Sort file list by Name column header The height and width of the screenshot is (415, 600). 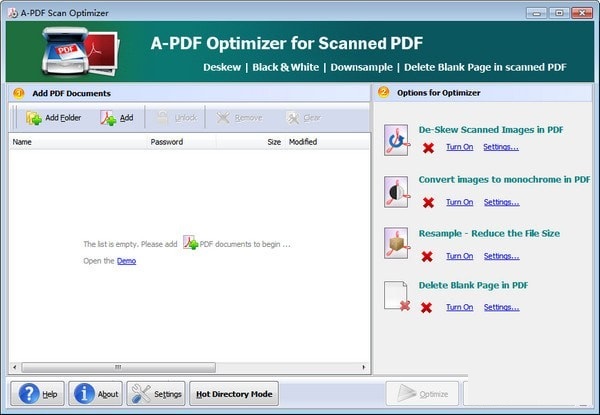pos(77,142)
